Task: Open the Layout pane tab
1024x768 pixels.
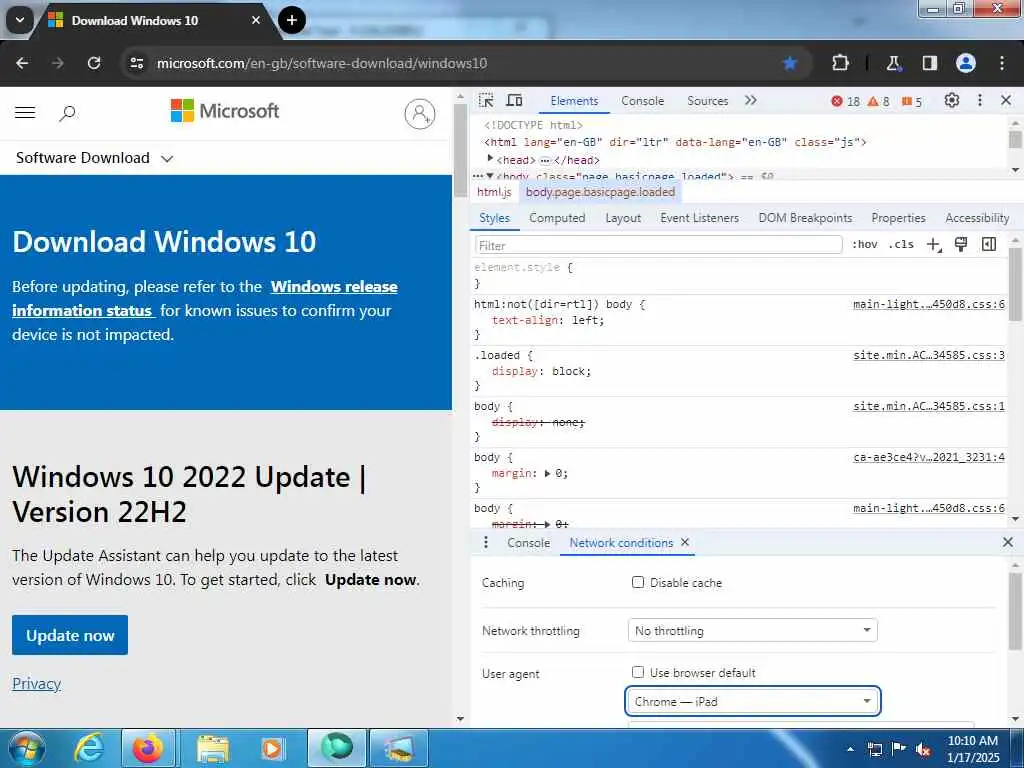Action: pyautogui.click(x=623, y=218)
